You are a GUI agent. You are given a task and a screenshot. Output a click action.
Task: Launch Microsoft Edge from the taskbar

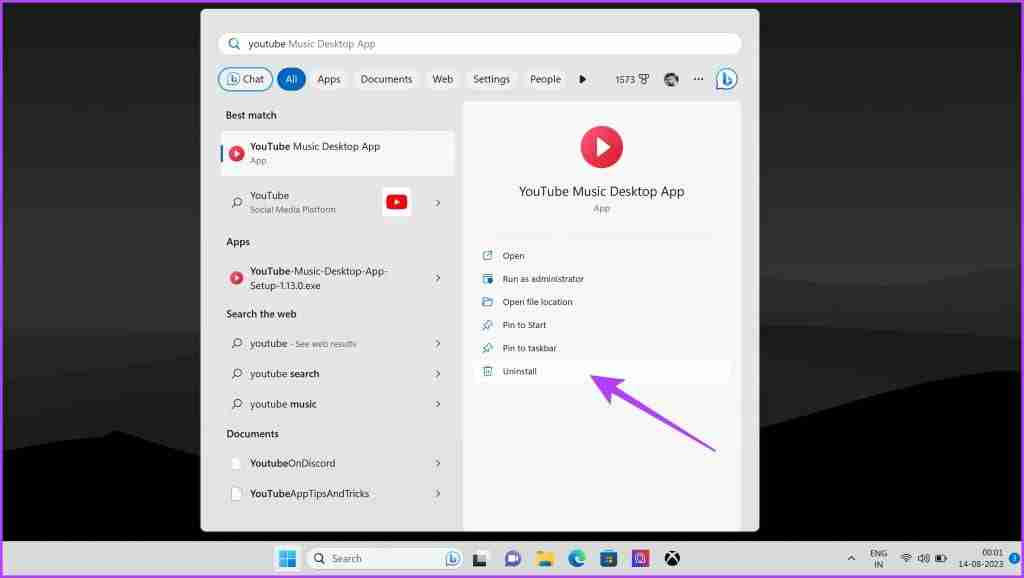(577, 558)
